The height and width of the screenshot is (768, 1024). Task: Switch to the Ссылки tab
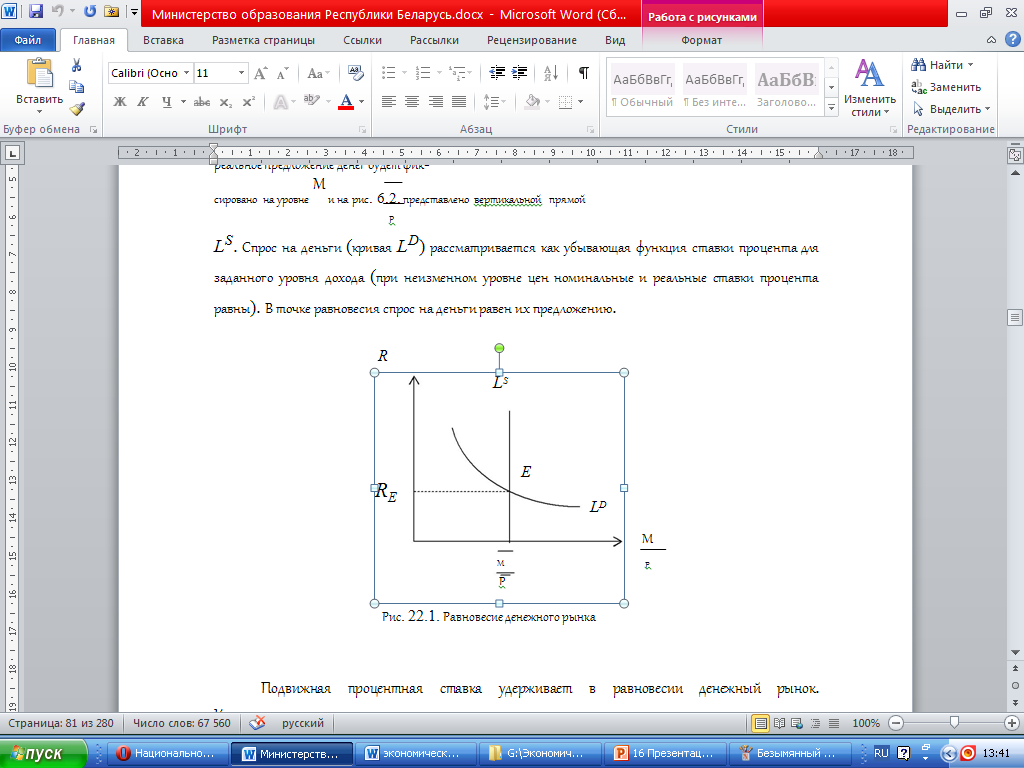(x=362, y=40)
